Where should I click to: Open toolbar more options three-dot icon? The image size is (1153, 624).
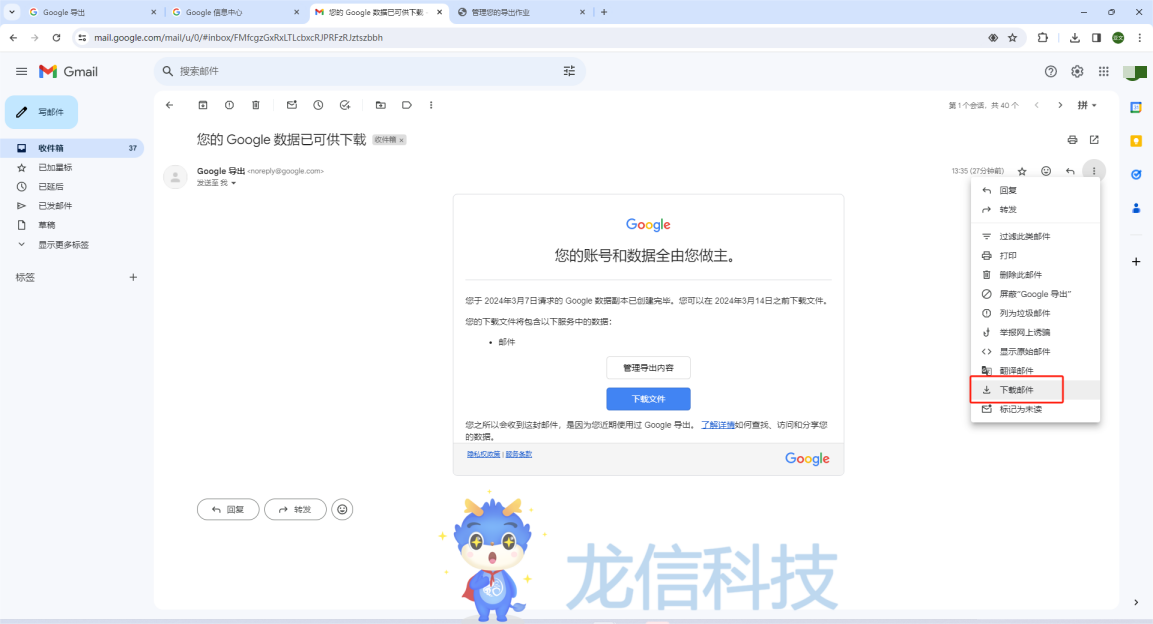point(431,105)
